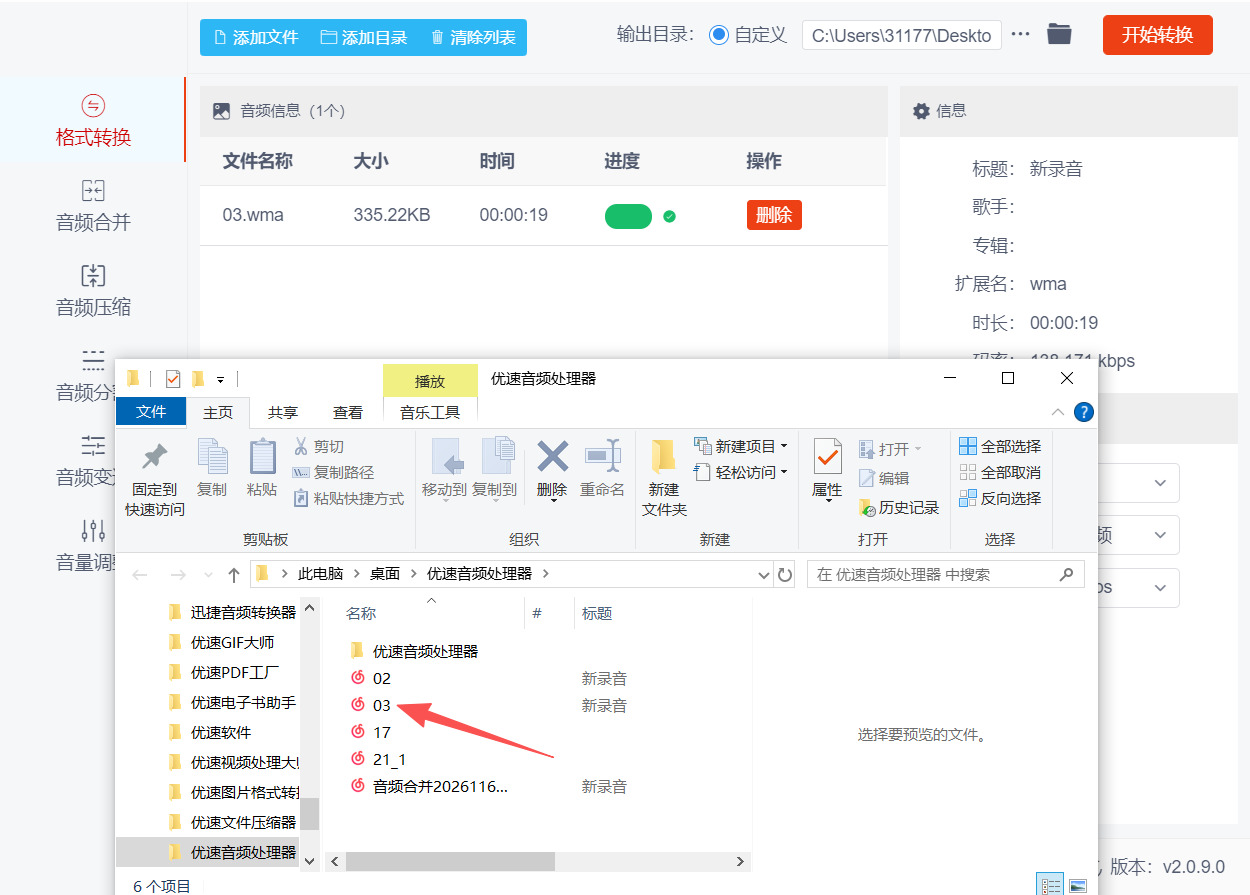
Task: Open the 格式转换 sidebar section
Action: click(93, 121)
